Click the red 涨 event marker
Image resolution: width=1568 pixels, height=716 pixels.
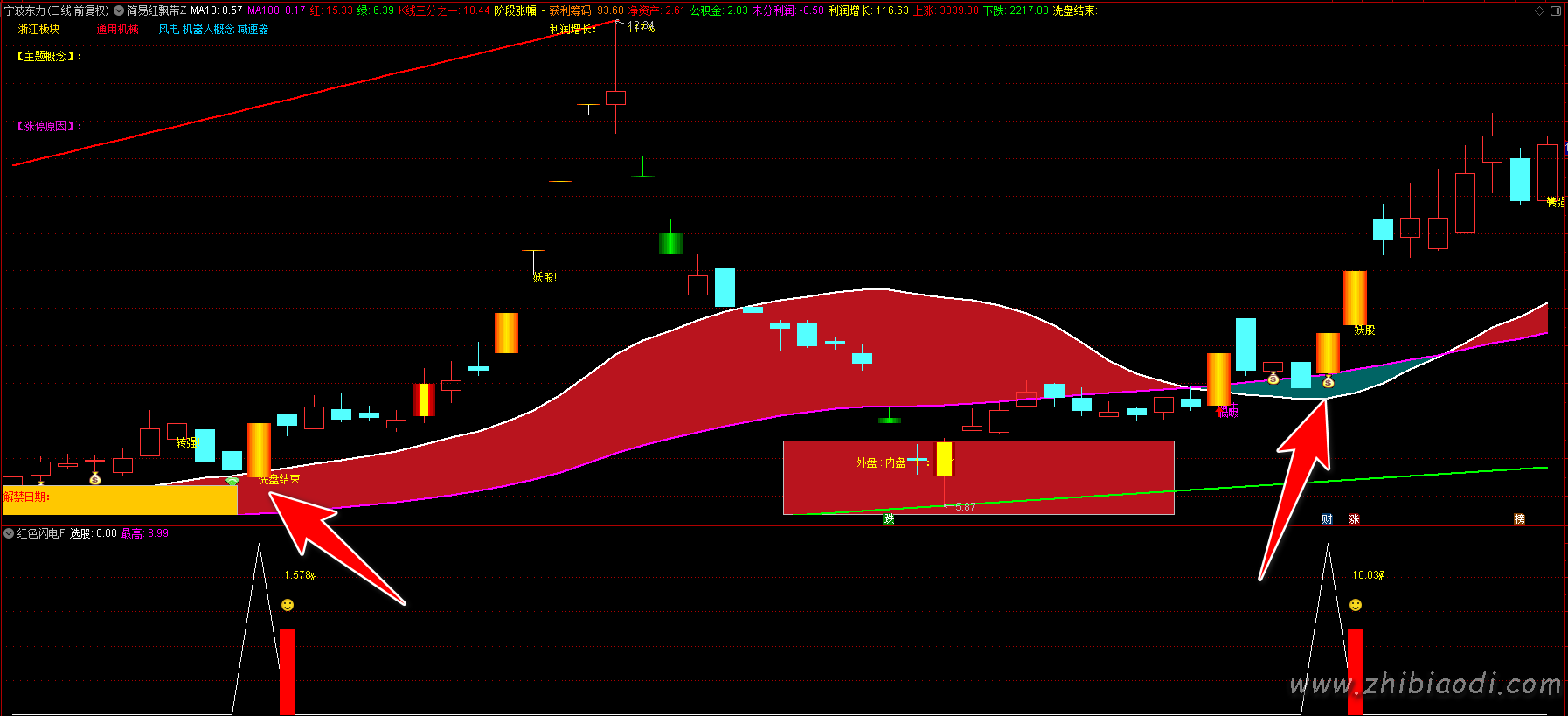[x=1354, y=519]
